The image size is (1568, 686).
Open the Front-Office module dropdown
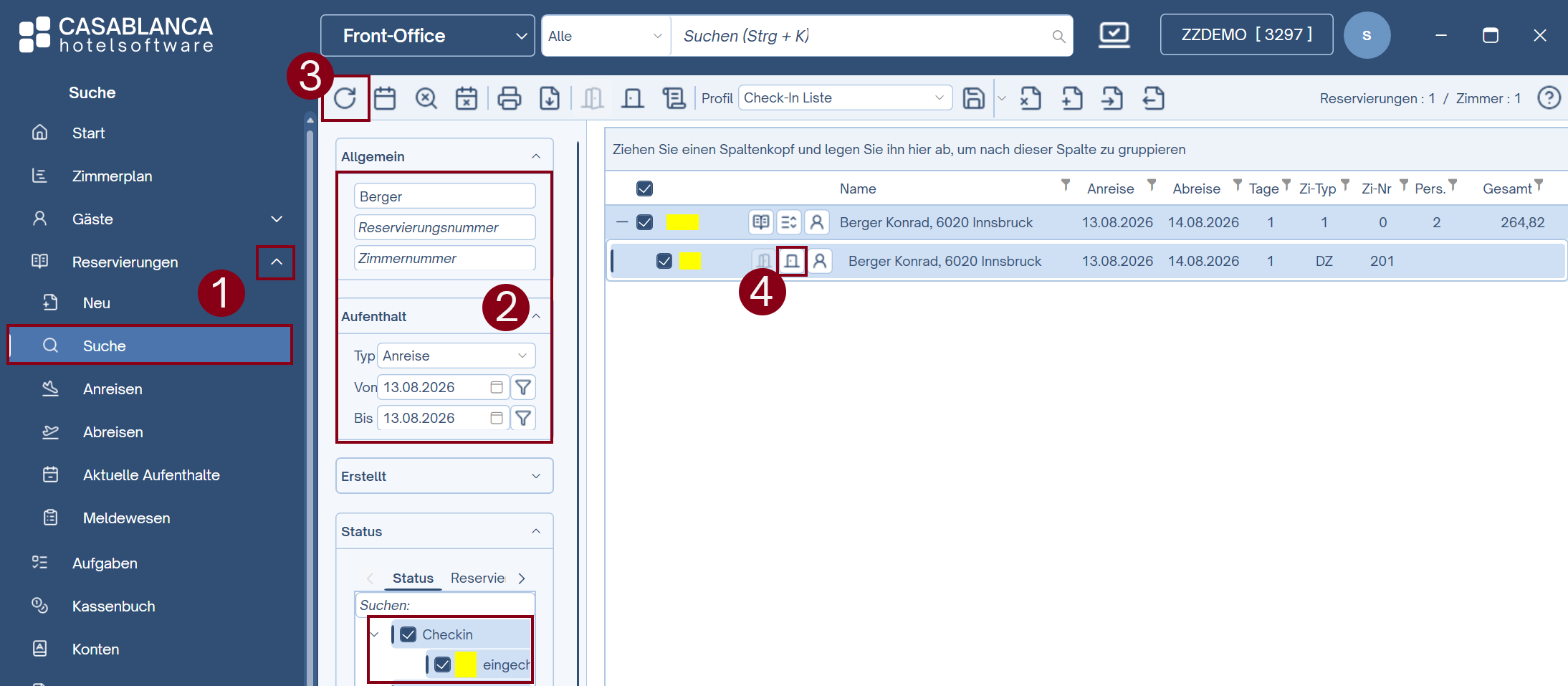[x=428, y=35]
